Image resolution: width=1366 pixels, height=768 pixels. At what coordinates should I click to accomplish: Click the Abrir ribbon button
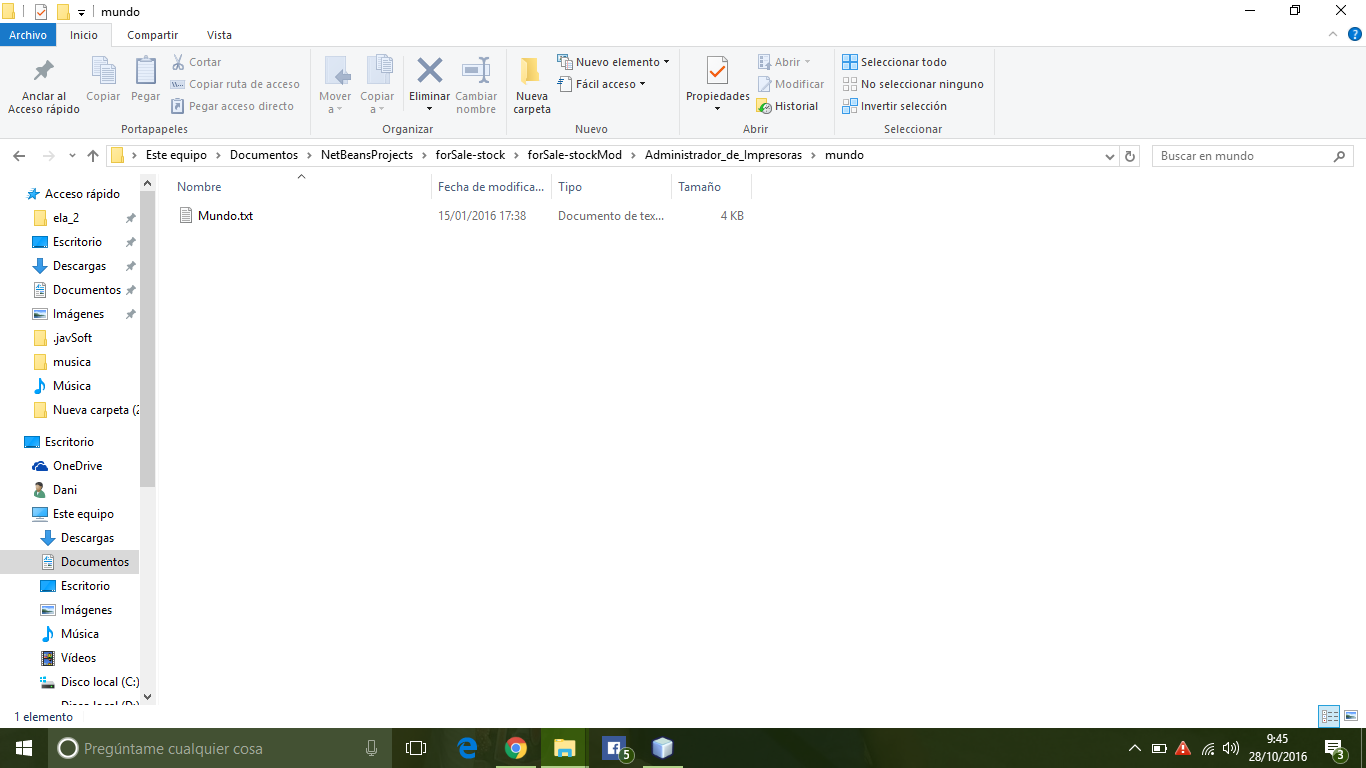pos(785,62)
